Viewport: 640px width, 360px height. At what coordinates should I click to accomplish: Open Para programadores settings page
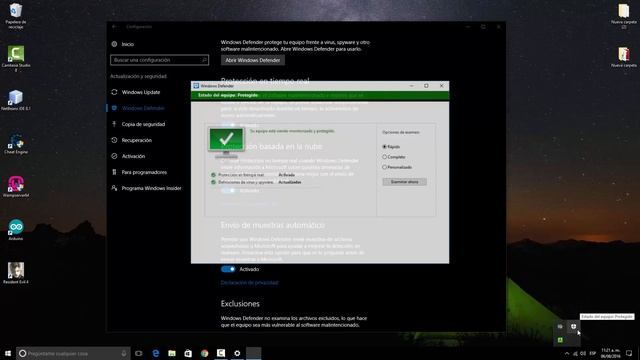tap(144, 172)
